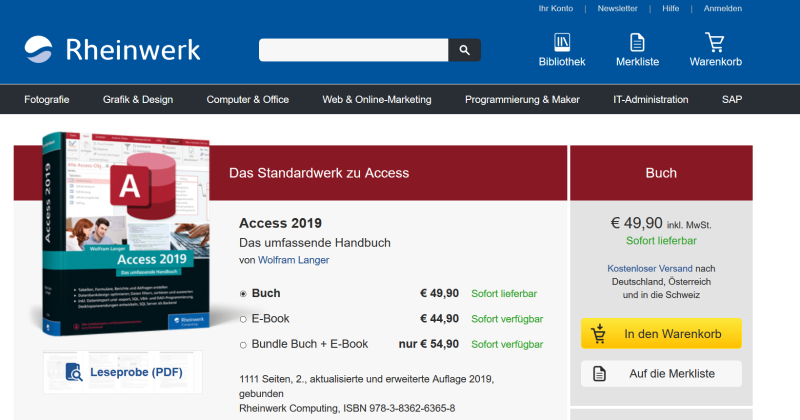
Task: Open the Web & Online-Marketing menu
Action: [377, 100]
